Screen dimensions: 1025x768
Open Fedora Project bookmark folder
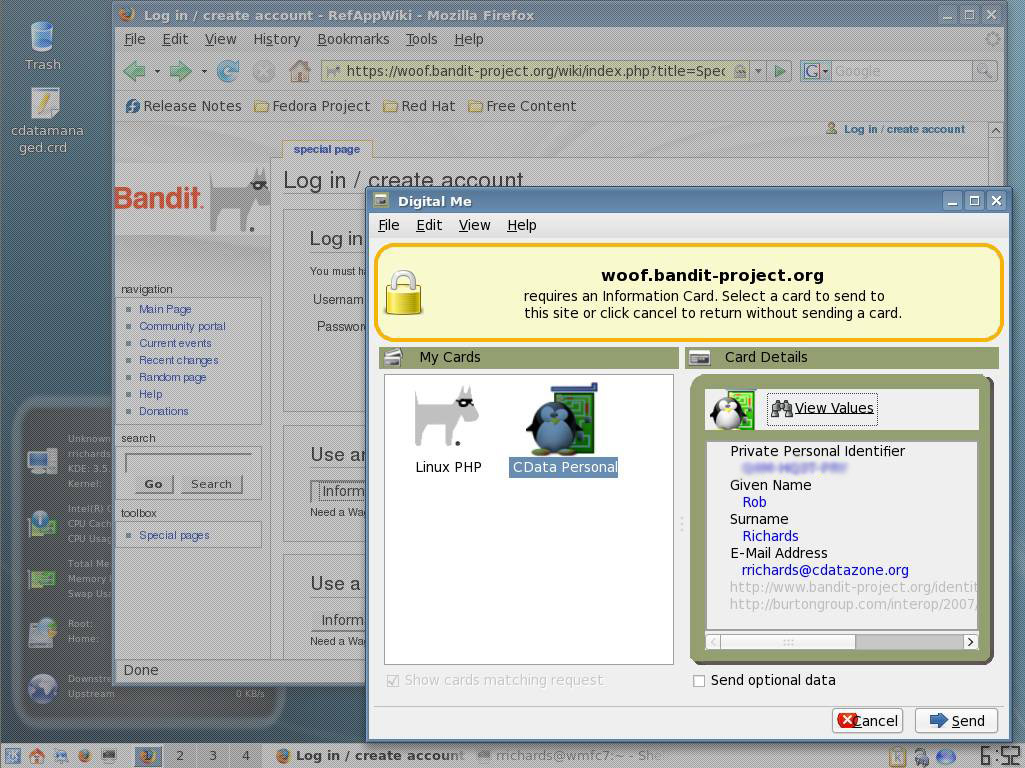click(312, 106)
